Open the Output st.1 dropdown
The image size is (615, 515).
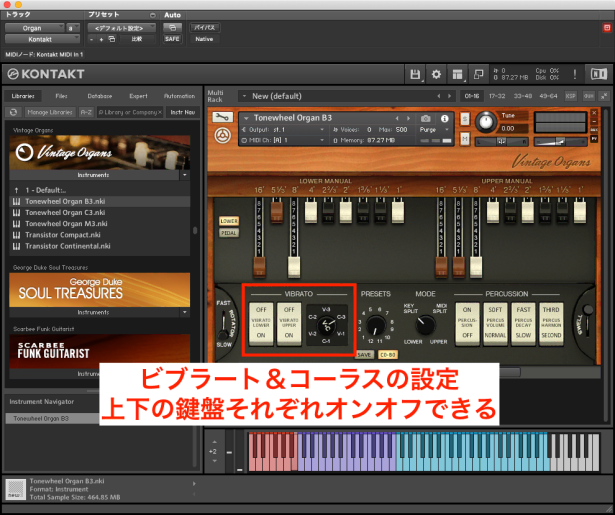[x=283, y=129]
